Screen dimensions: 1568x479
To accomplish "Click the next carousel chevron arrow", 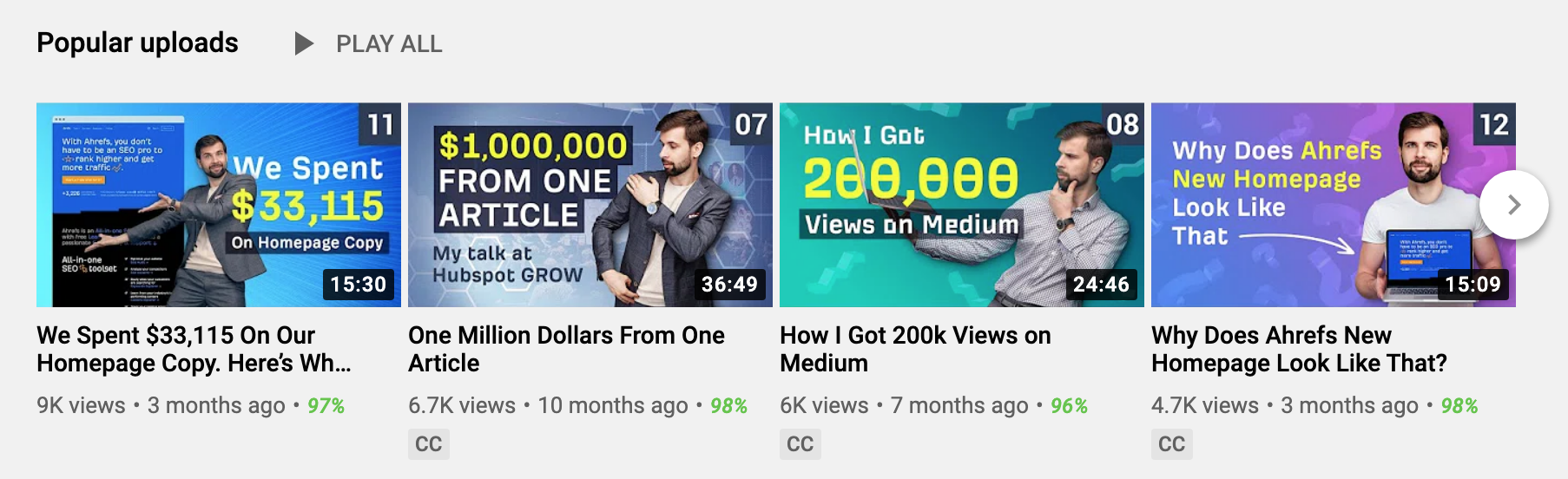I will (x=1514, y=205).
